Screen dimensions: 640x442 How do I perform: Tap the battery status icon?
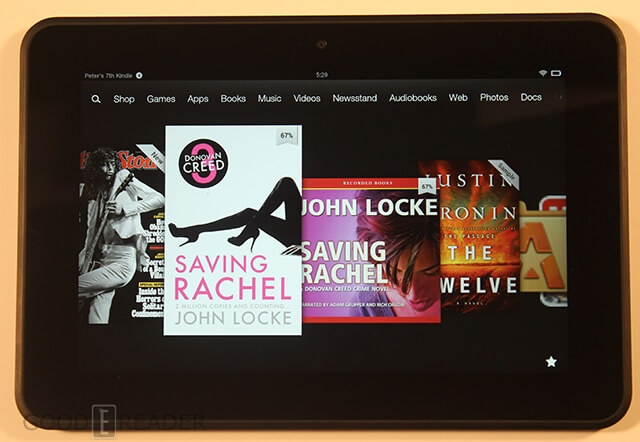click(556, 73)
